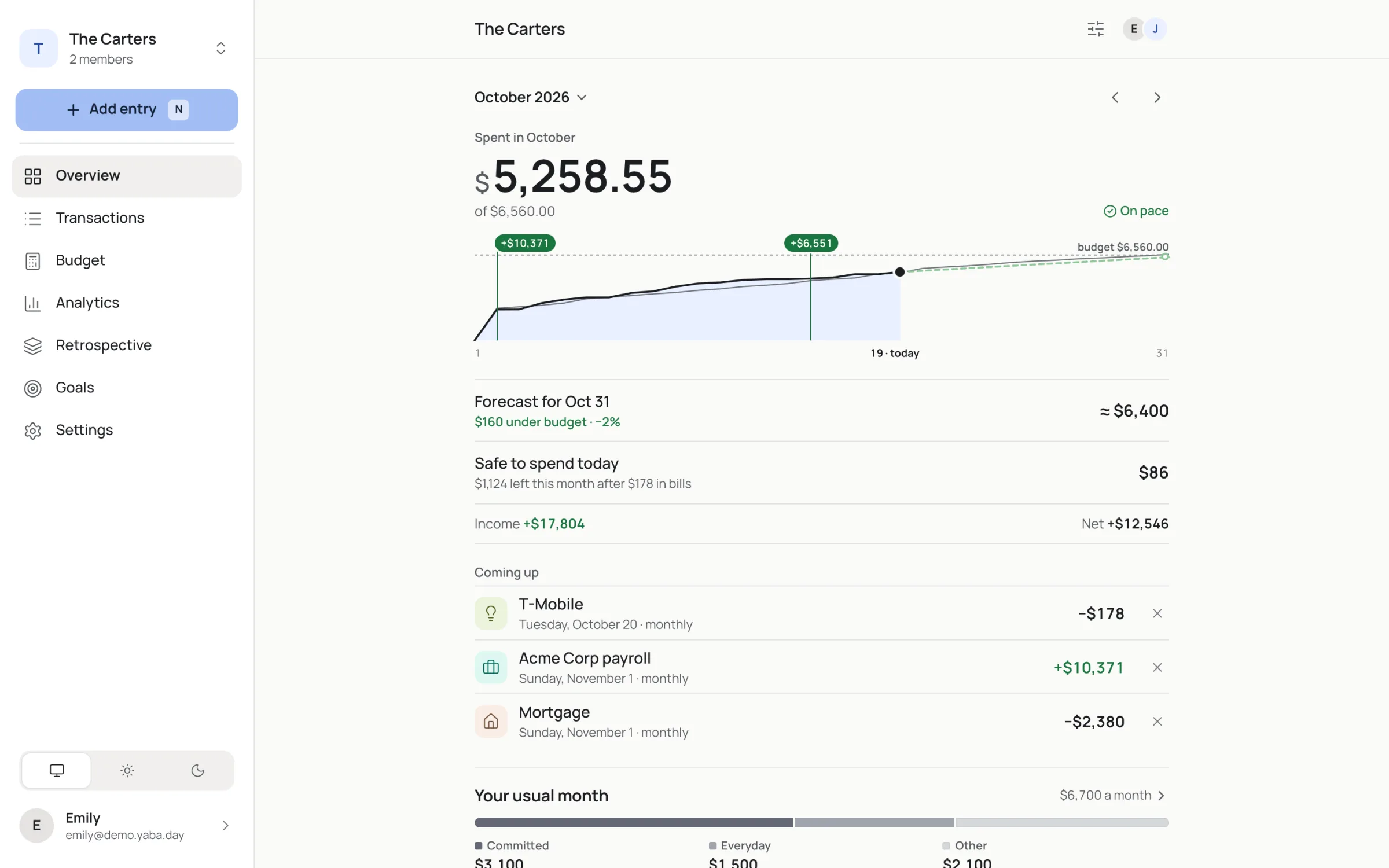
Task: Switch to light theme mode
Action: coord(127,770)
